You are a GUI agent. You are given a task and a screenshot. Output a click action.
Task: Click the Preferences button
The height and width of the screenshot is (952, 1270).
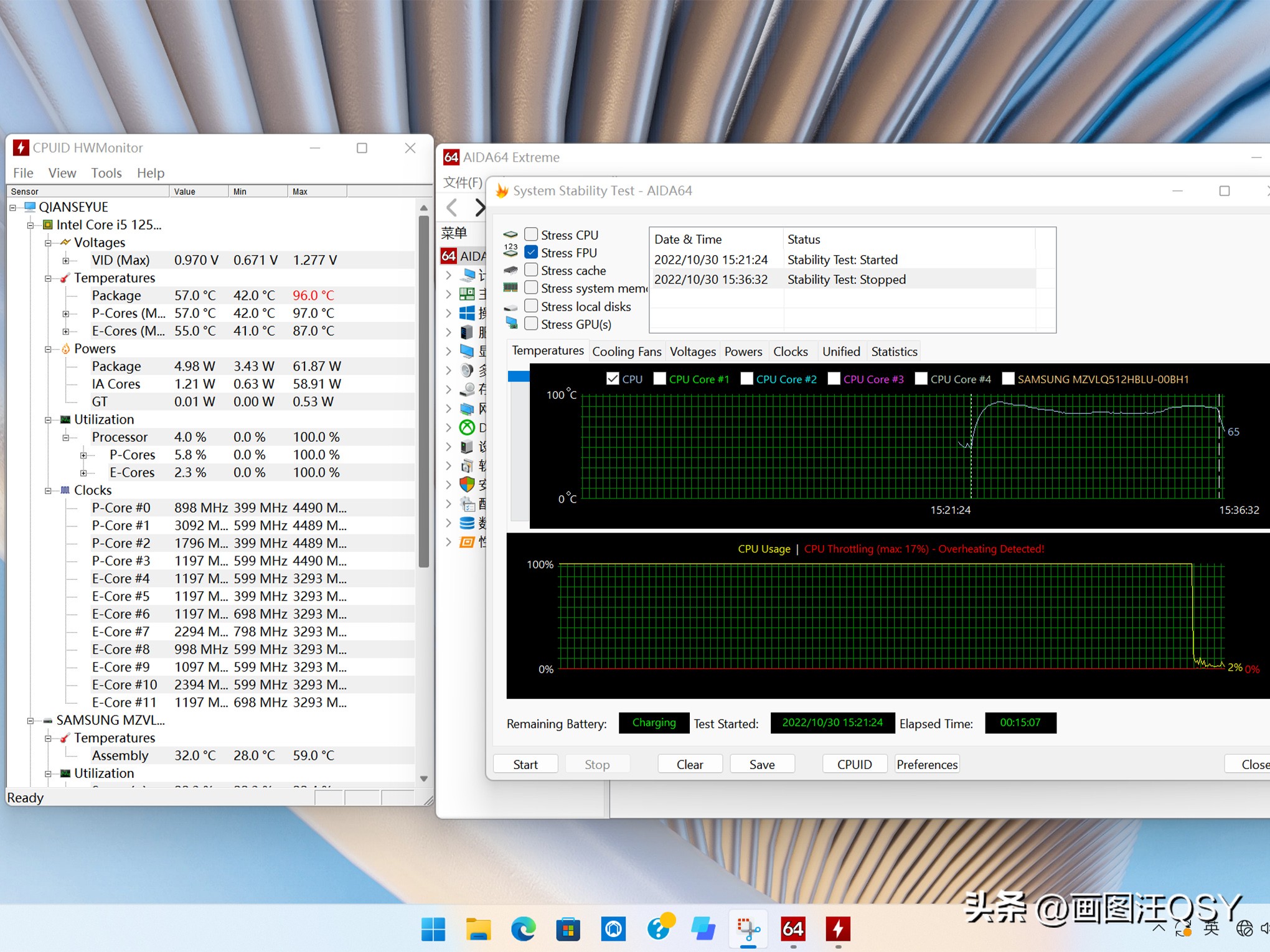coord(926,764)
